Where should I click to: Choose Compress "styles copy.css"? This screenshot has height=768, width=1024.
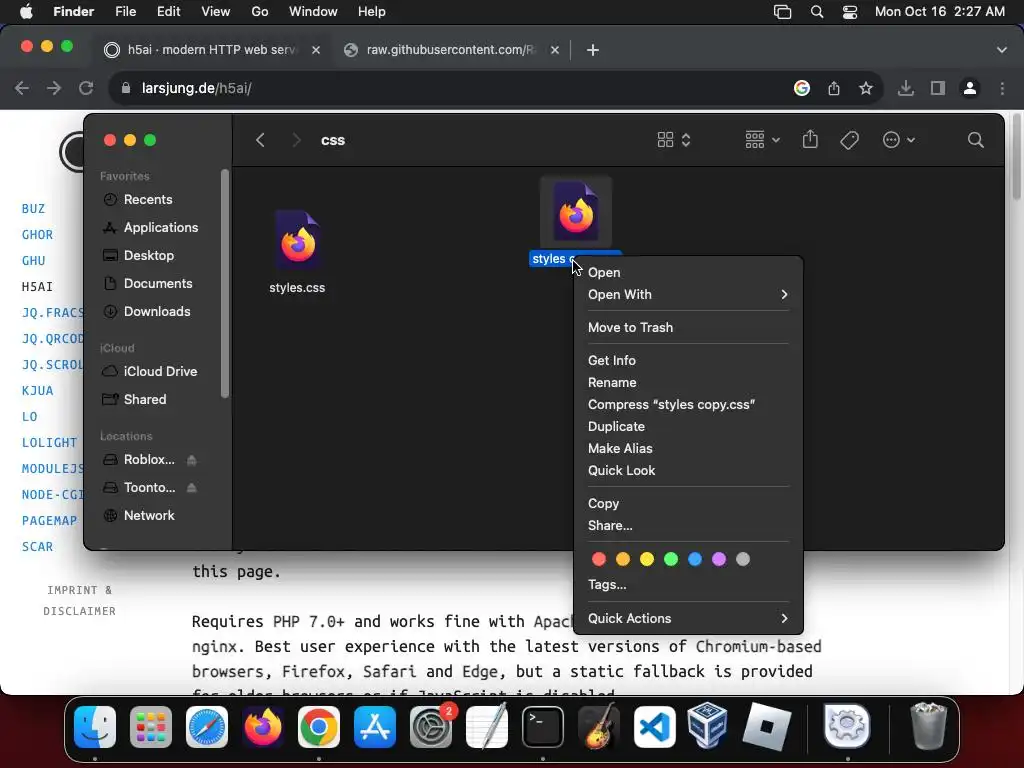[x=688, y=404]
